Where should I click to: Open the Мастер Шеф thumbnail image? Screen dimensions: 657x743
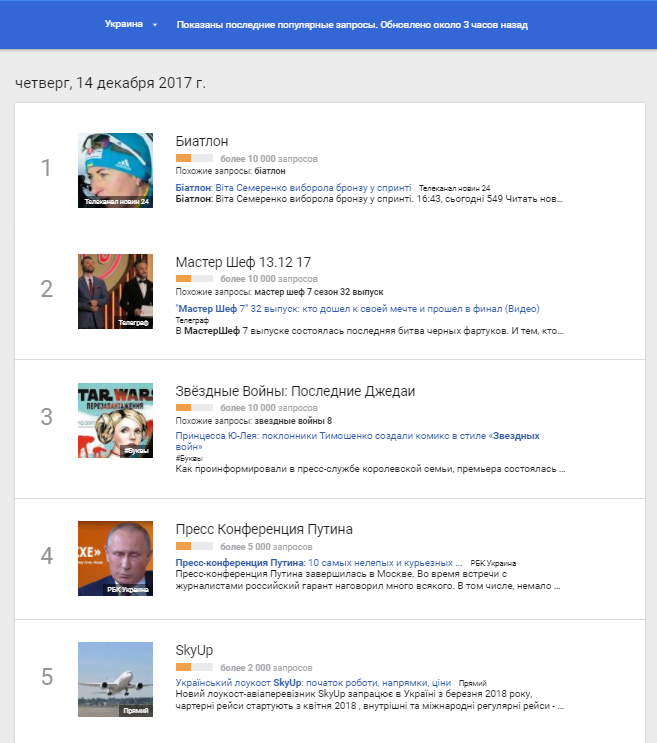click(x=115, y=291)
